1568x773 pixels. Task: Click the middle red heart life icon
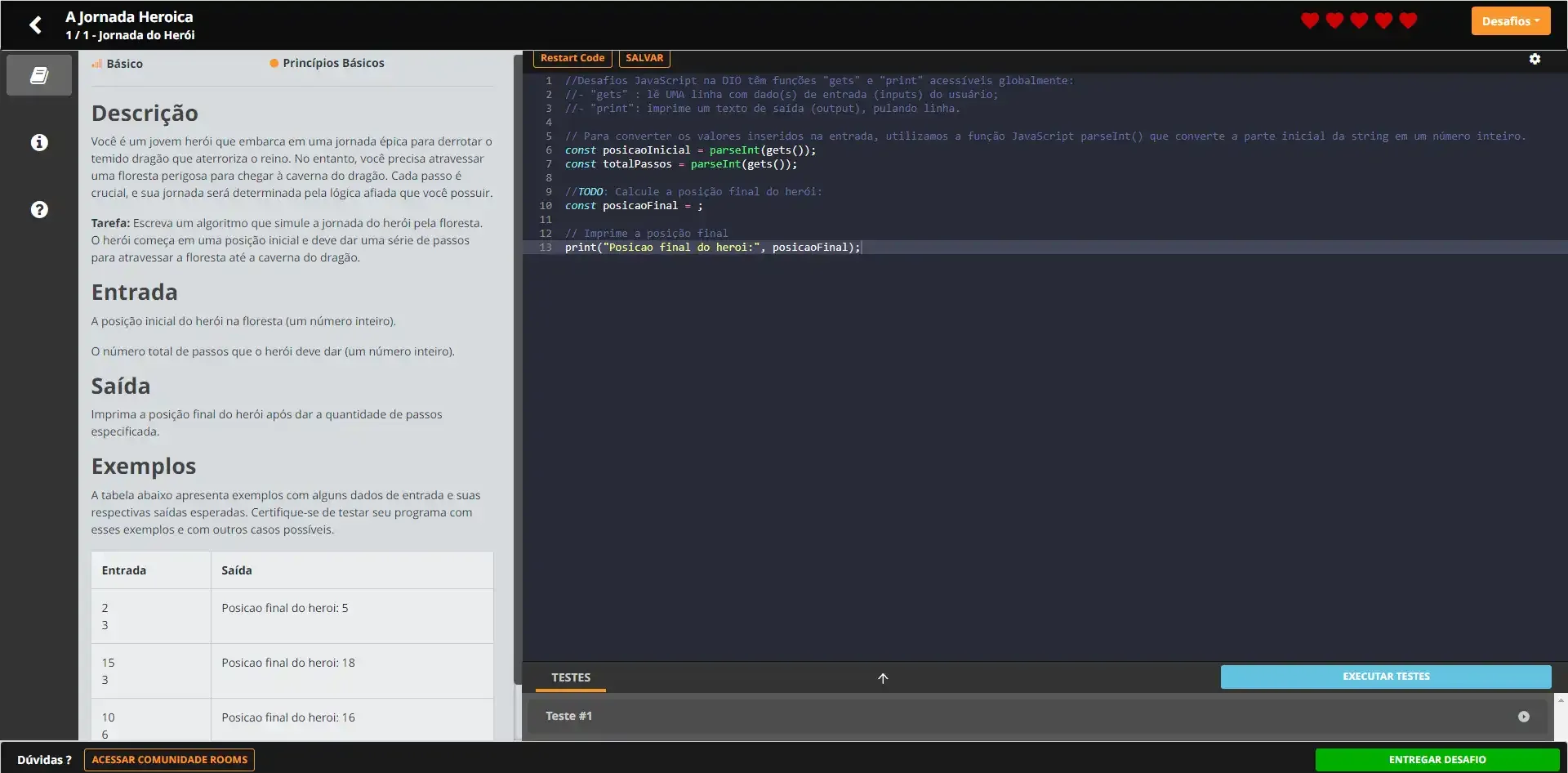pyautogui.click(x=1359, y=20)
